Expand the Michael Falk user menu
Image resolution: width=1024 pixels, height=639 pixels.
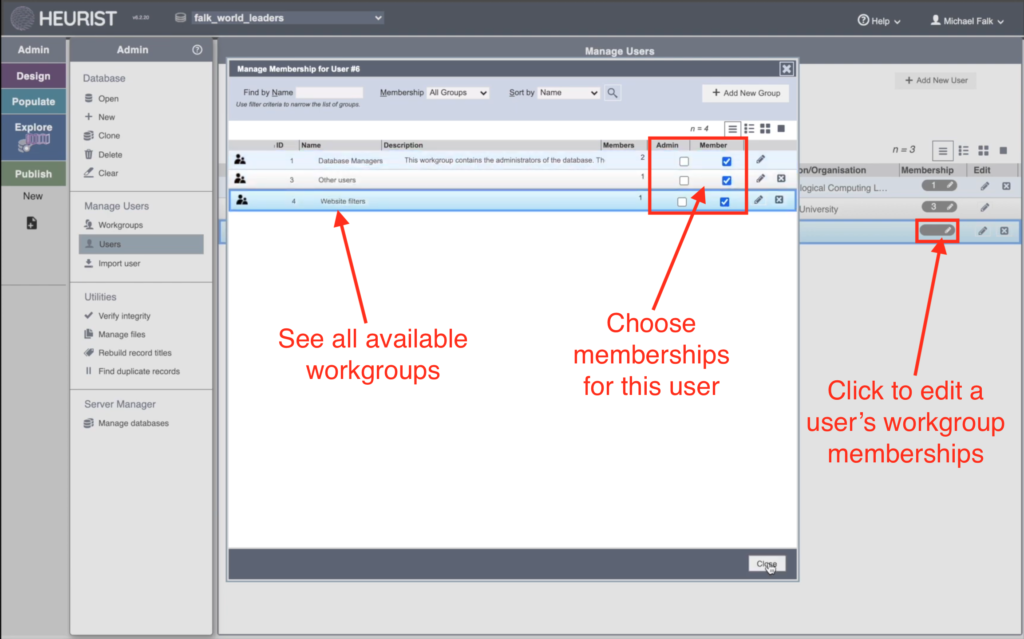pyautogui.click(x=967, y=21)
